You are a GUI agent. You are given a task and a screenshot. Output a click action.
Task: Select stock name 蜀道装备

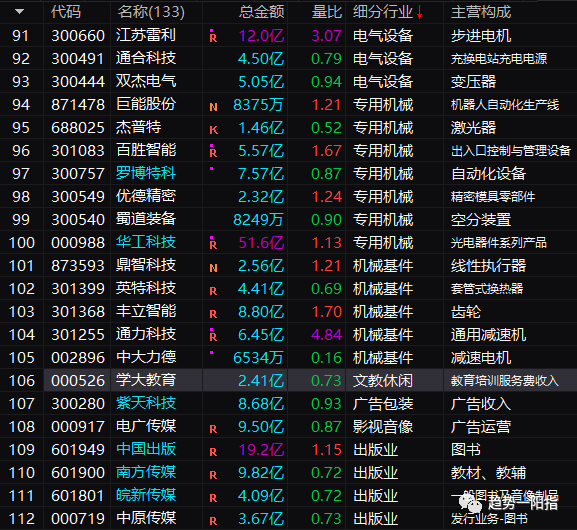pyautogui.click(x=146, y=219)
